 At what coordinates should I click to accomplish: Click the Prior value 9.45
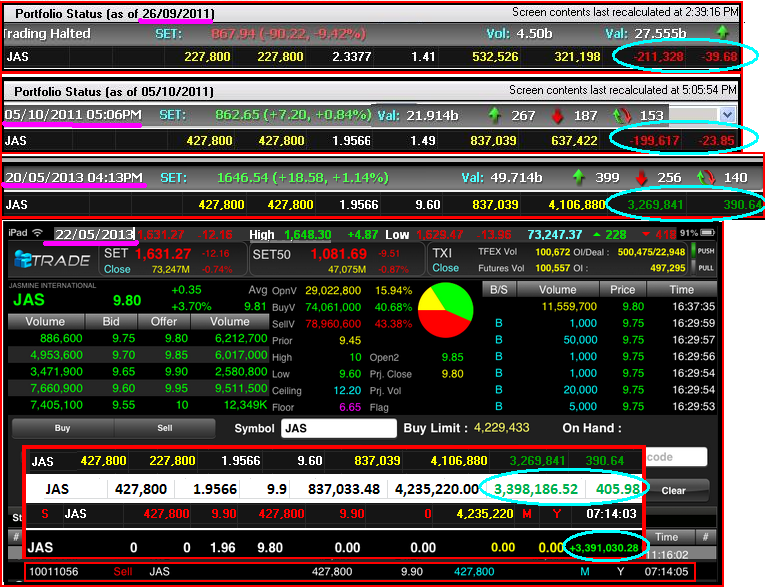pos(350,340)
